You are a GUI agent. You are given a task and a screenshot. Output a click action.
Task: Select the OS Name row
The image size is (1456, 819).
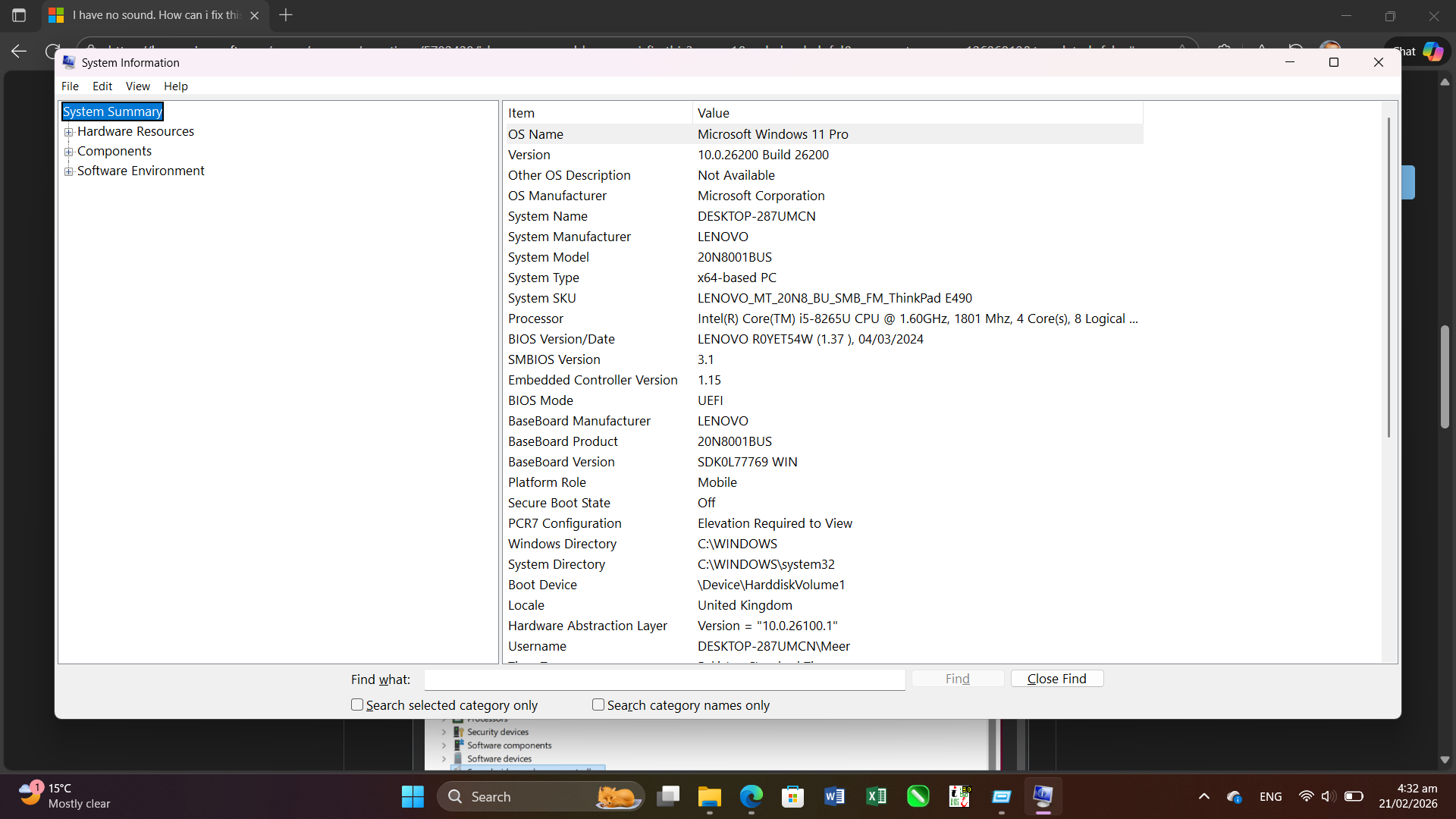point(824,134)
